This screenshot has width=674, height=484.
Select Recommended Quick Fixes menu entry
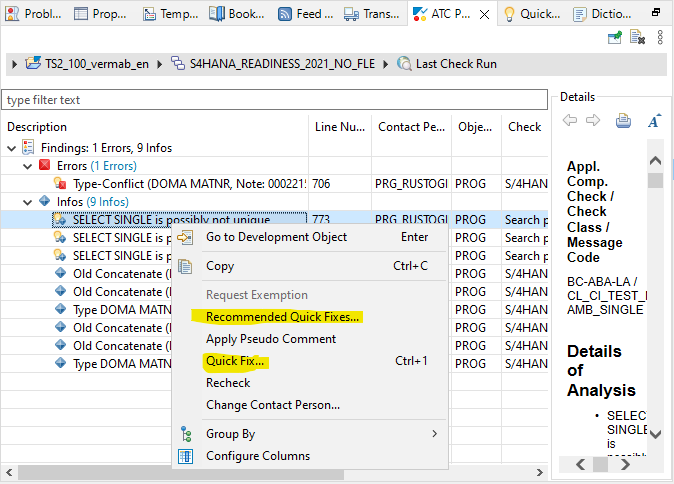(x=283, y=317)
